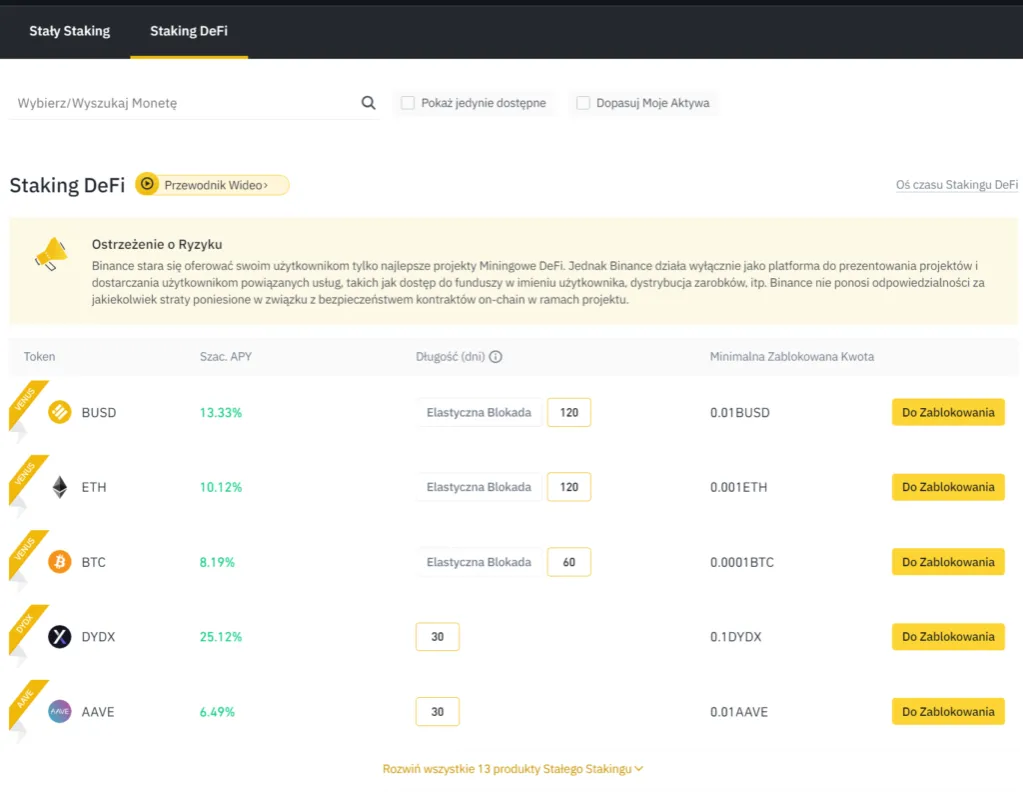Screen dimensions: 1023x794
Task: Click the 0.0001BTC minimum amount
Action: click(x=742, y=562)
